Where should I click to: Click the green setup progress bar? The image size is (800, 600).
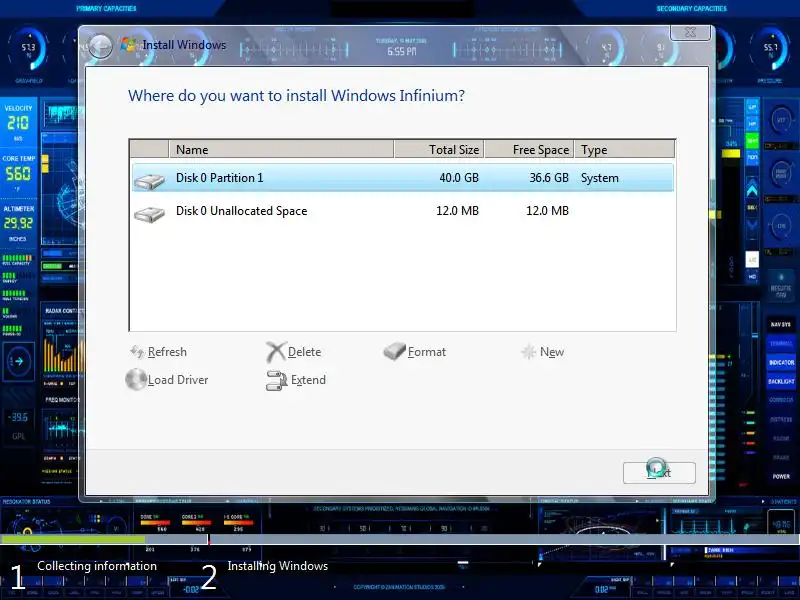point(72,539)
